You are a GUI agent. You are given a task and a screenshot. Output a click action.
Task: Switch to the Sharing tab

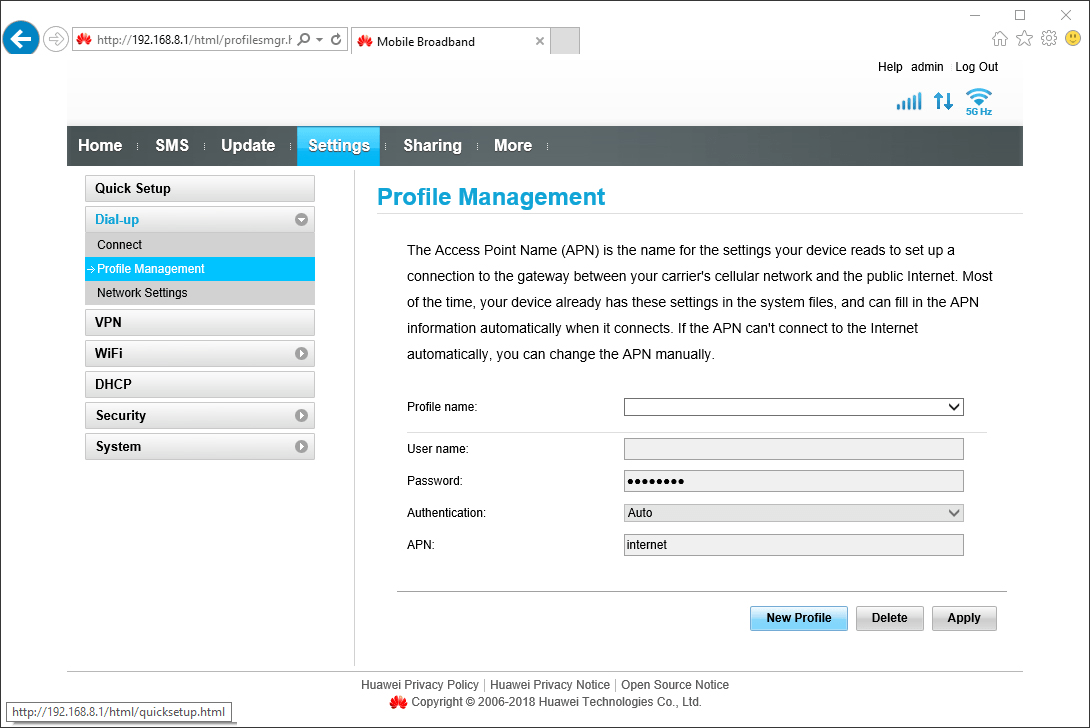(432, 146)
